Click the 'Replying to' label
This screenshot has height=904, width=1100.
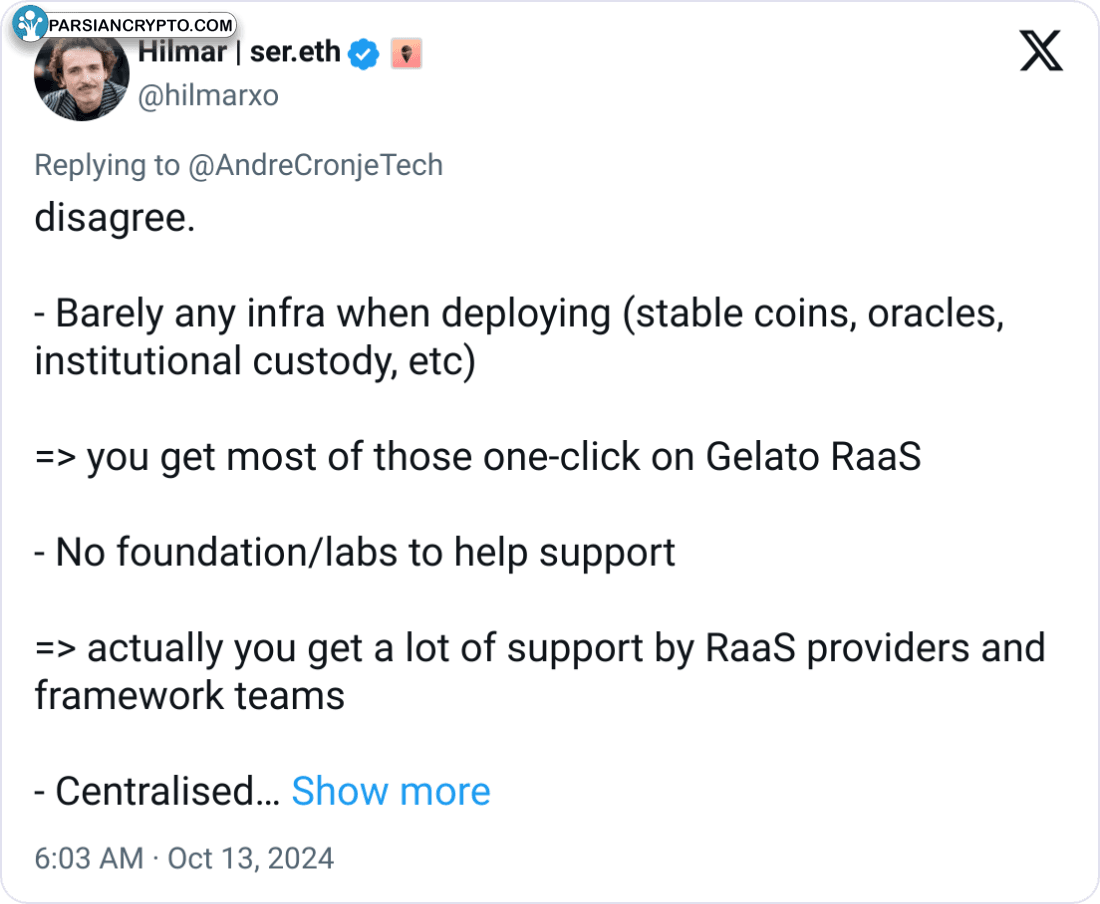[x=106, y=165]
